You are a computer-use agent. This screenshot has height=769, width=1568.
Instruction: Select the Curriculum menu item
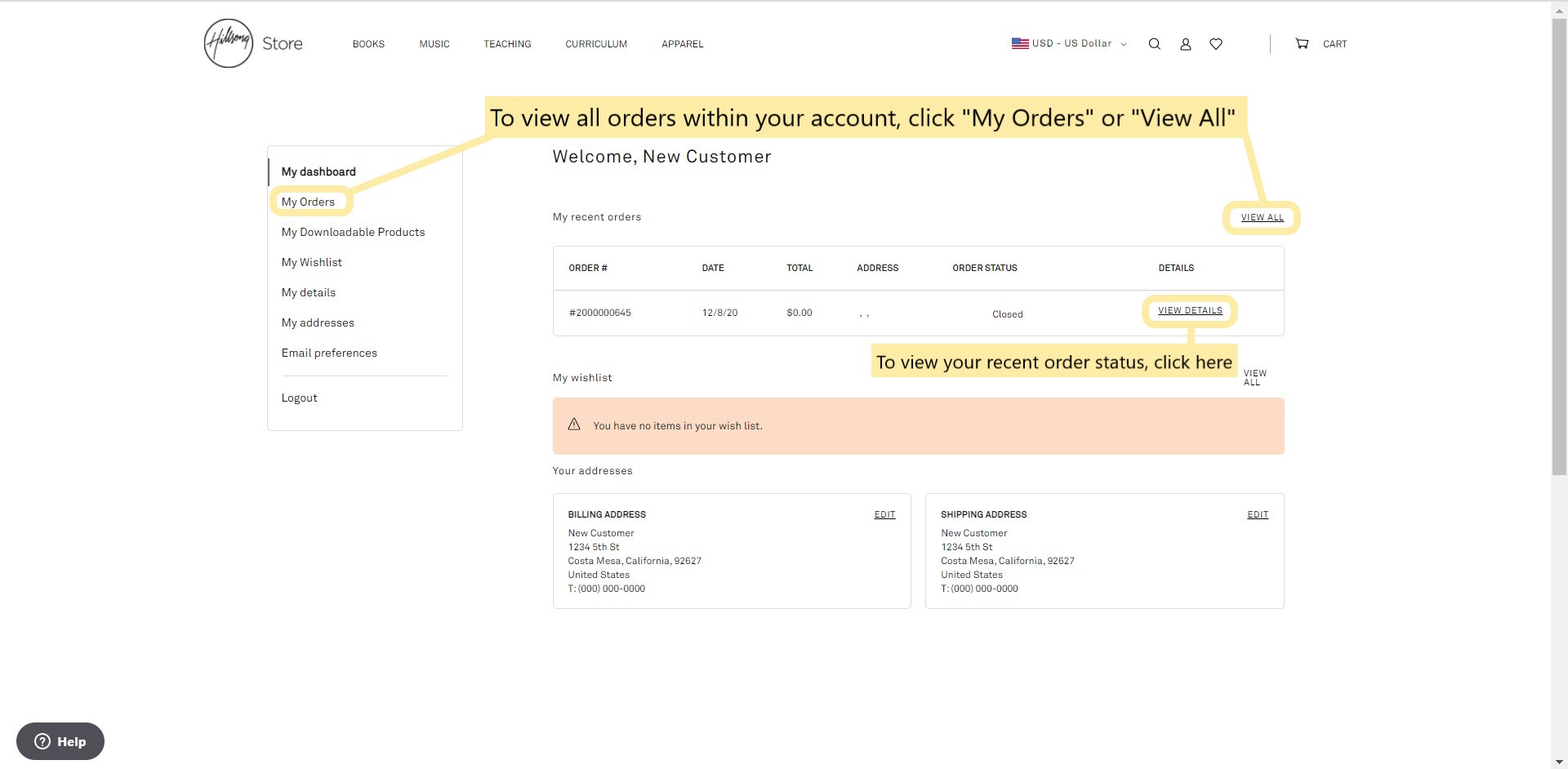596,44
